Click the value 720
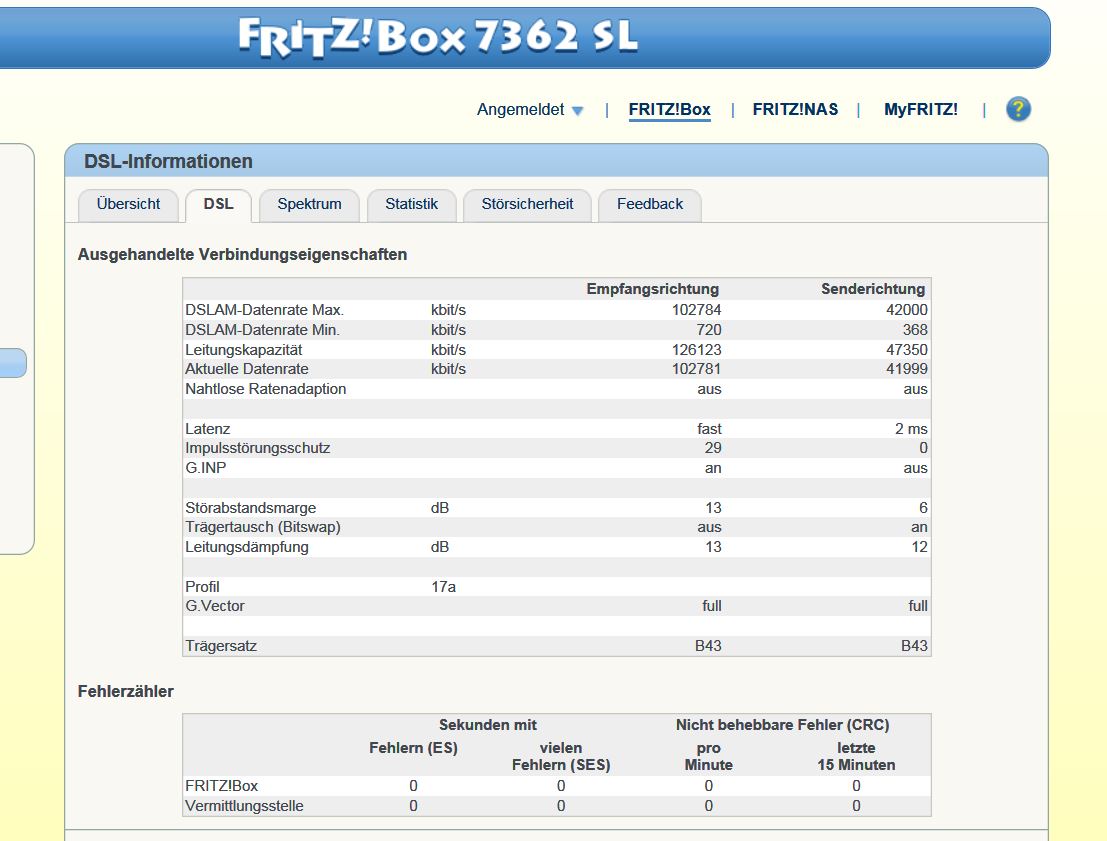Viewport: 1107px width, 841px height. click(709, 330)
